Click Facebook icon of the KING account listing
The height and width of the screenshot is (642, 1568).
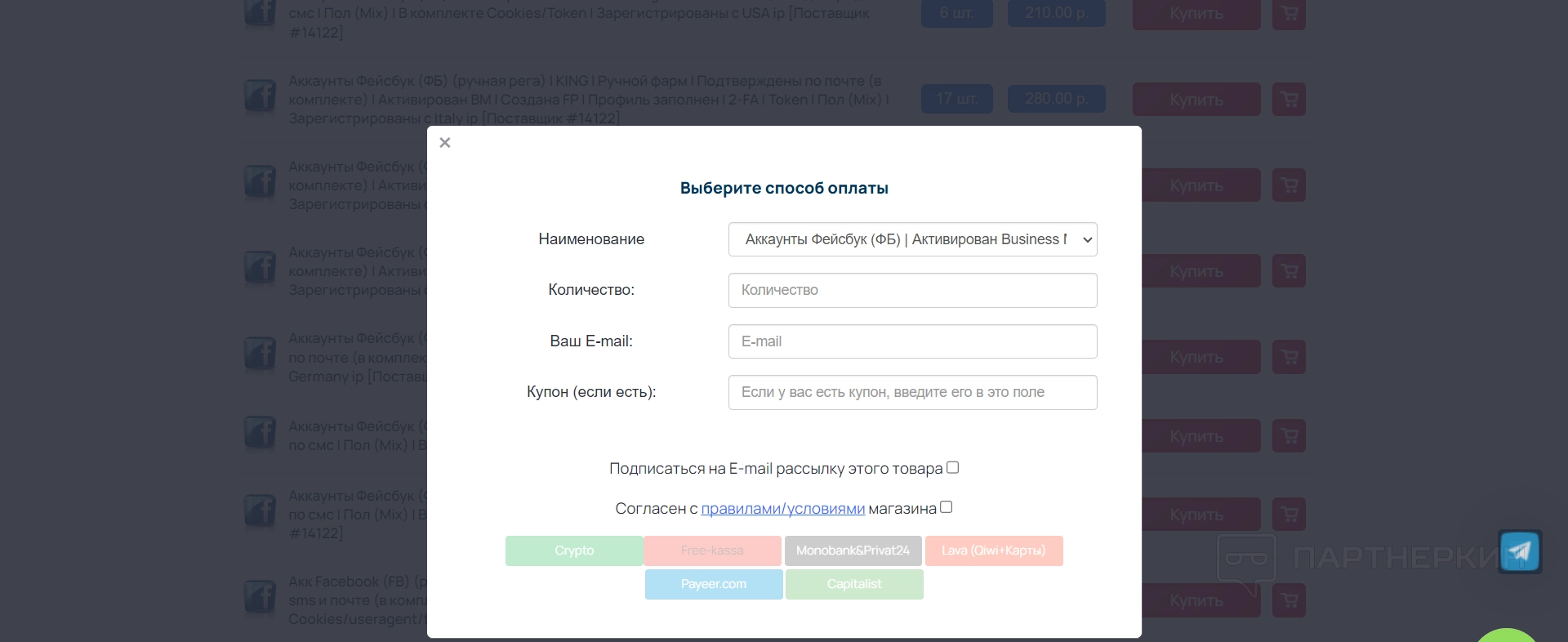click(x=260, y=96)
